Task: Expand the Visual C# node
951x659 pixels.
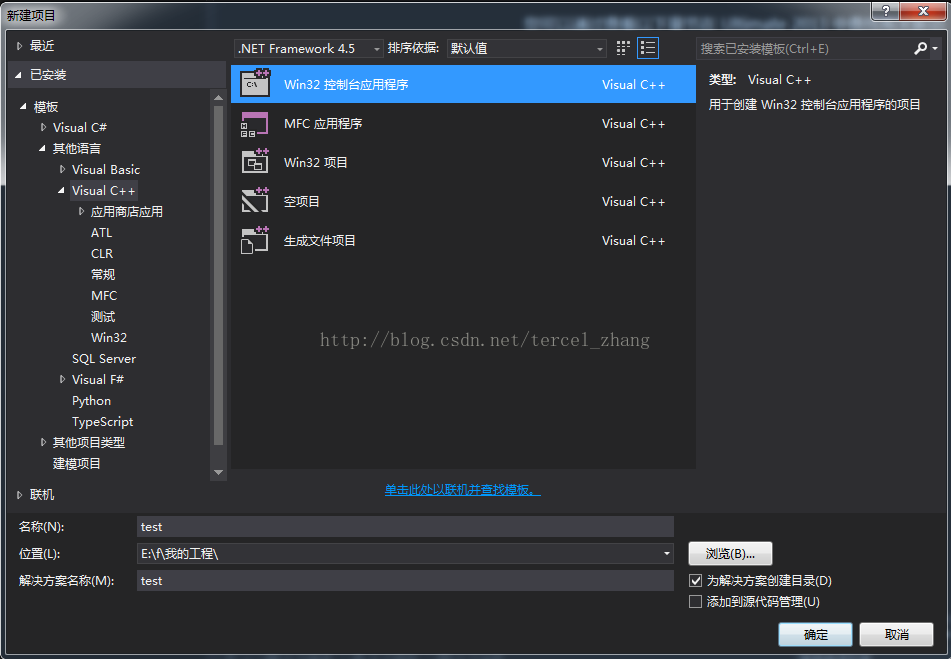Action: (43, 127)
